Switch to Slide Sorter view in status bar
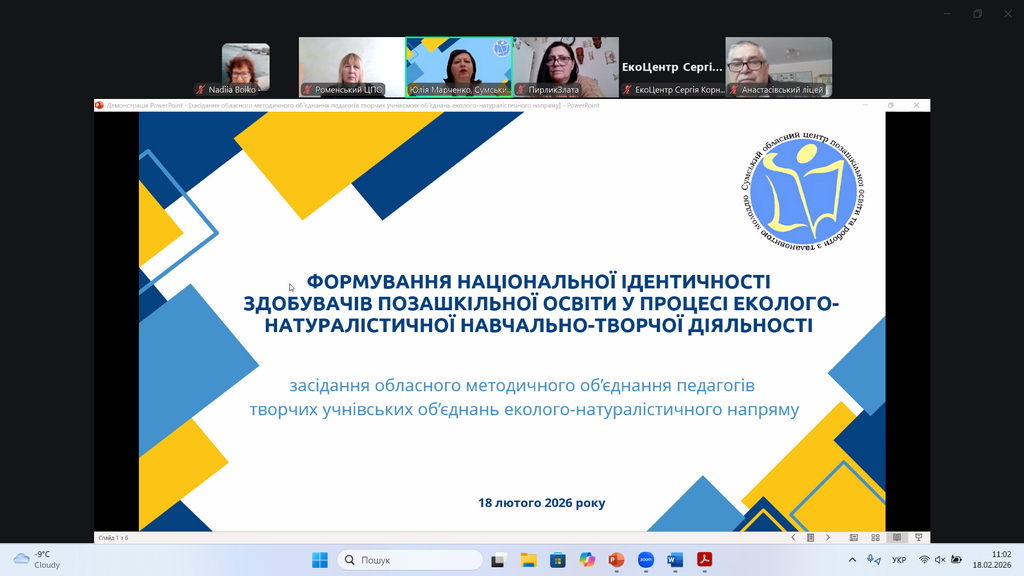 point(876,538)
